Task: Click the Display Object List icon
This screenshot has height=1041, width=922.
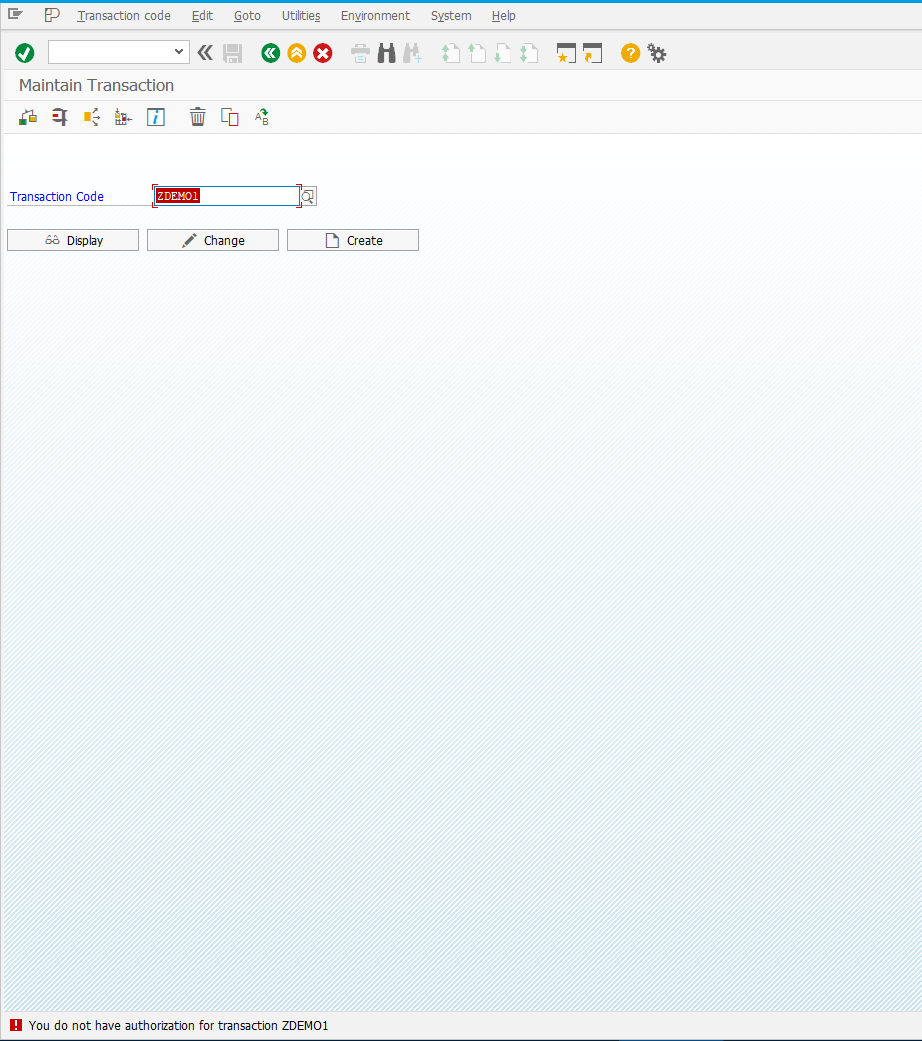Action: coord(123,118)
